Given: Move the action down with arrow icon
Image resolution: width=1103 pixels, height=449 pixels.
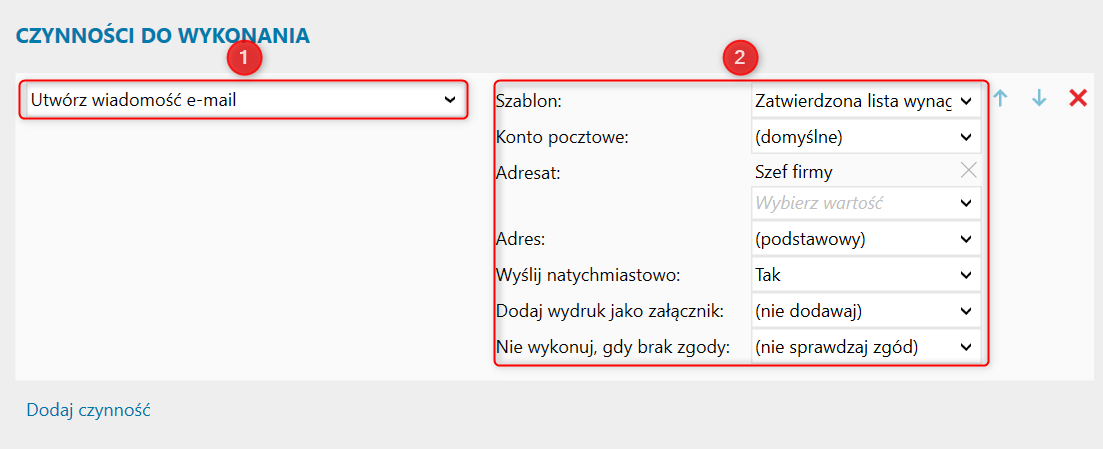Looking at the screenshot, I should (x=1039, y=98).
